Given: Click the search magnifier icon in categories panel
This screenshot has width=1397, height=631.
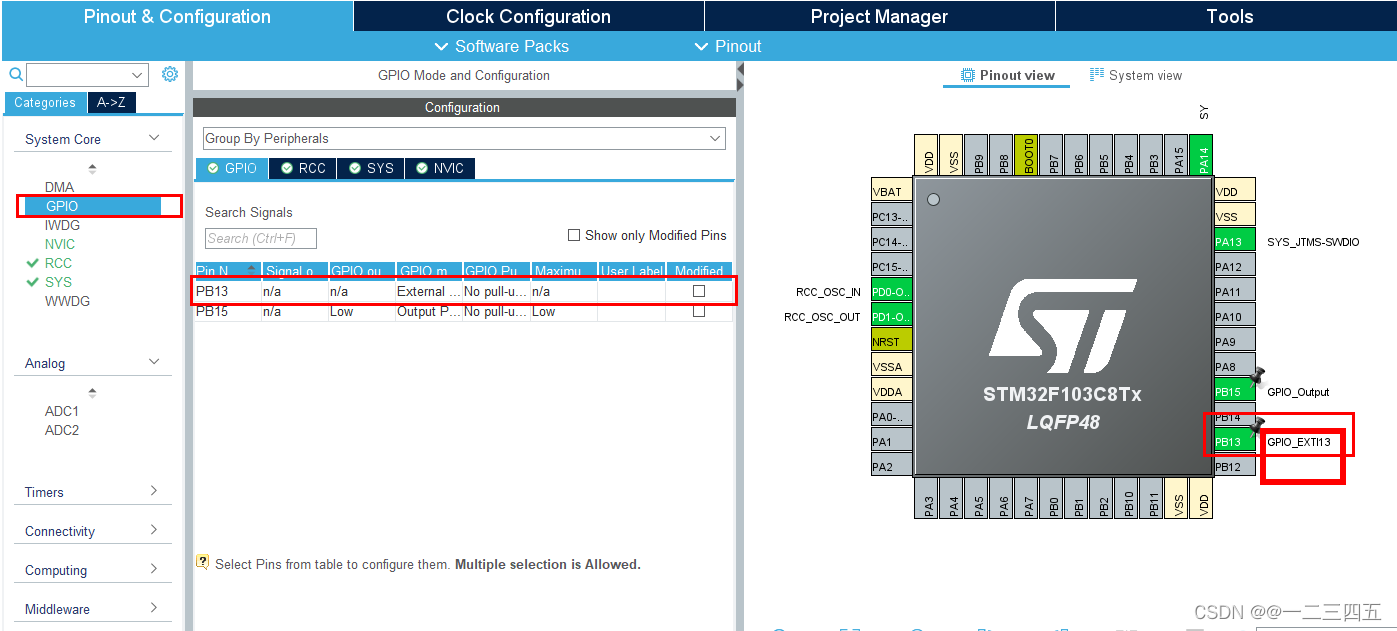Looking at the screenshot, I should click(16, 75).
